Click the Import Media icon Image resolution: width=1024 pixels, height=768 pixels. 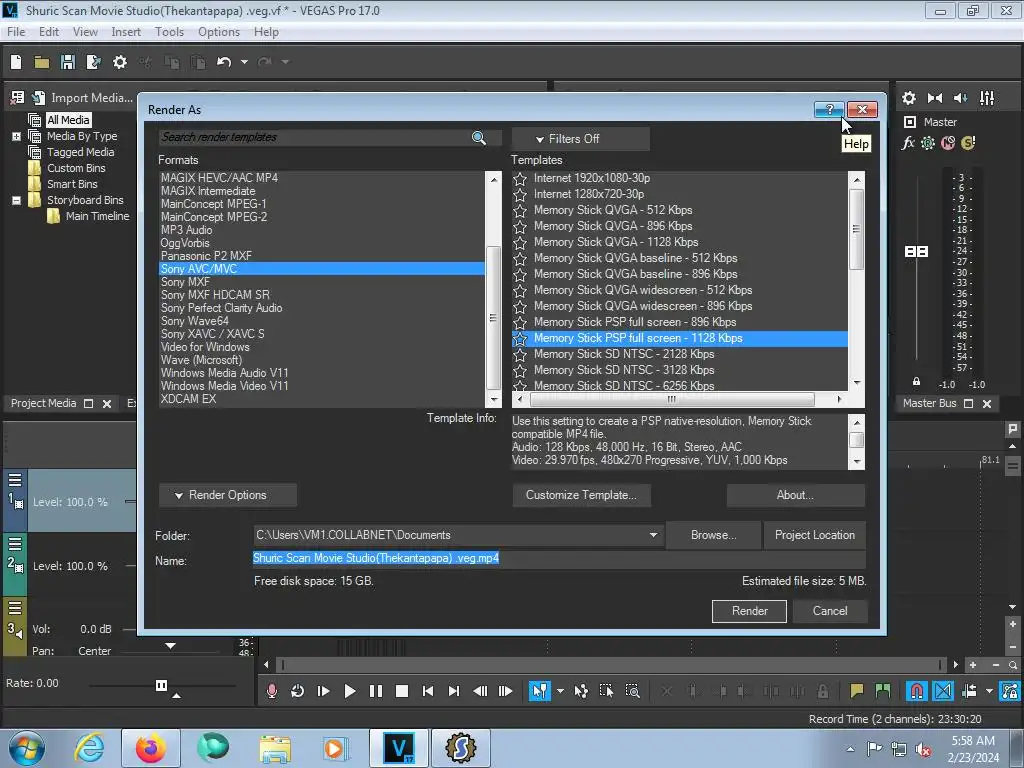pyautogui.click(x=39, y=98)
